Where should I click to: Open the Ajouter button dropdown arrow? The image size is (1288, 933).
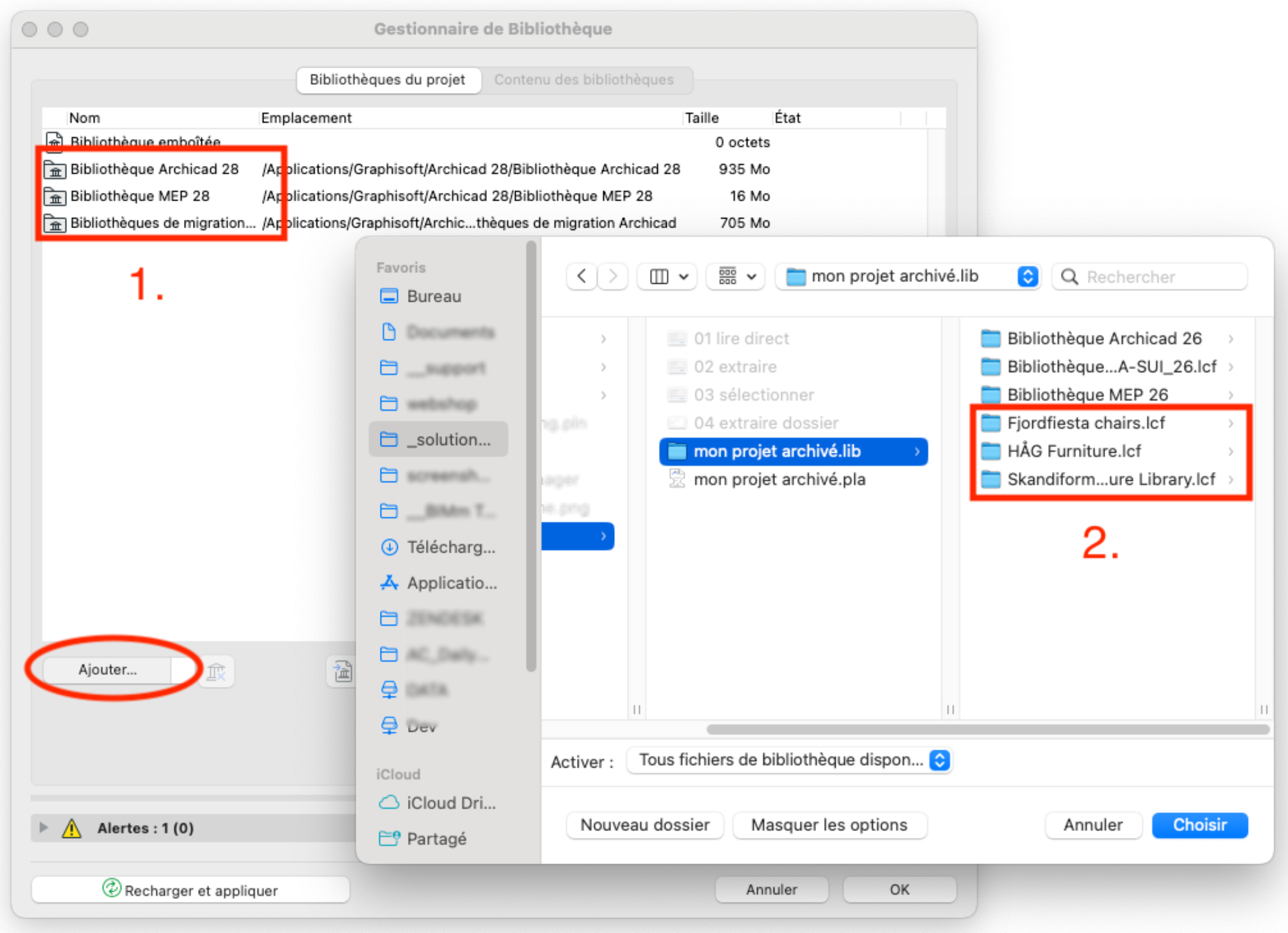183,670
